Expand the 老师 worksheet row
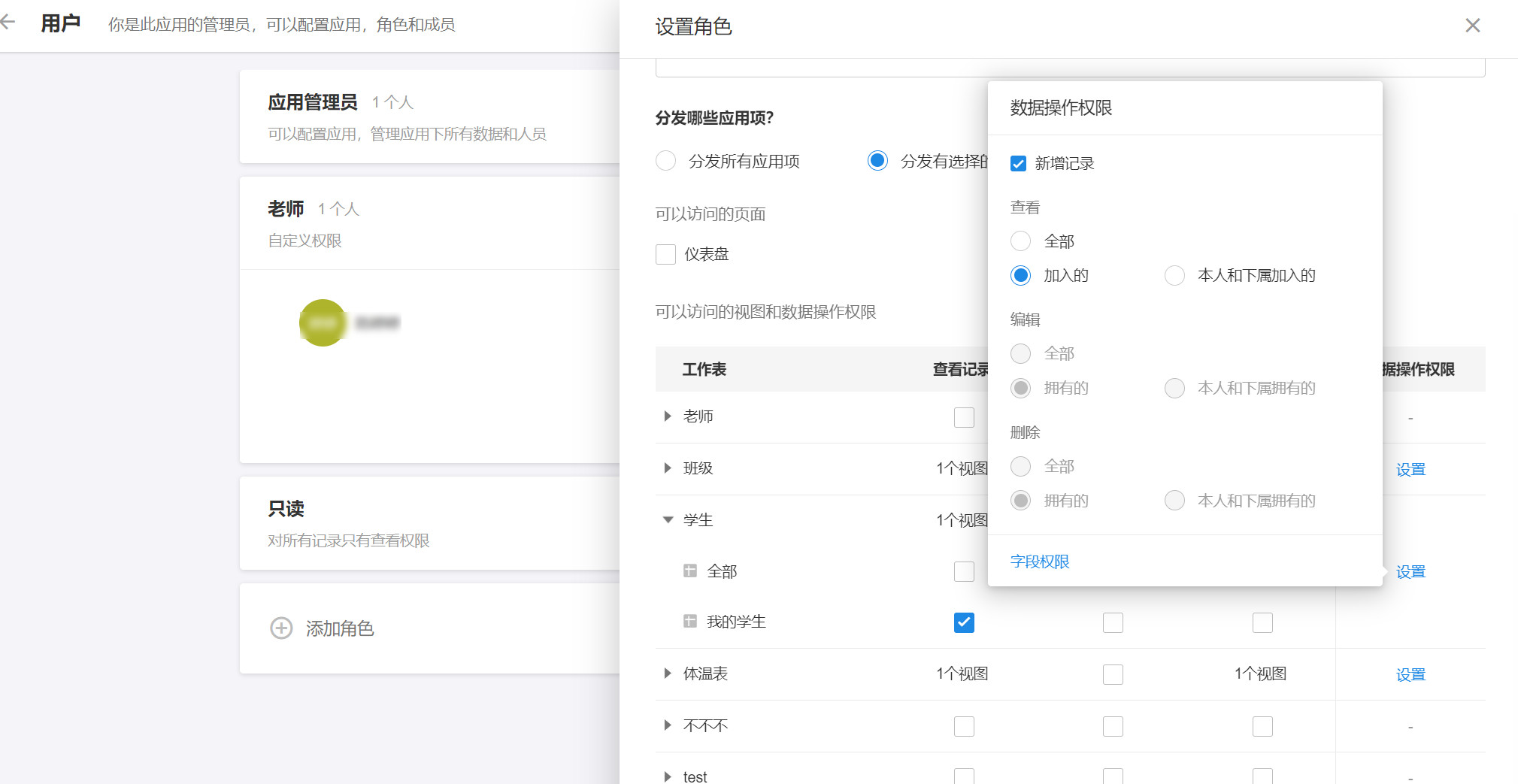This screenshot has width=1518, height=784. [666, 416]
